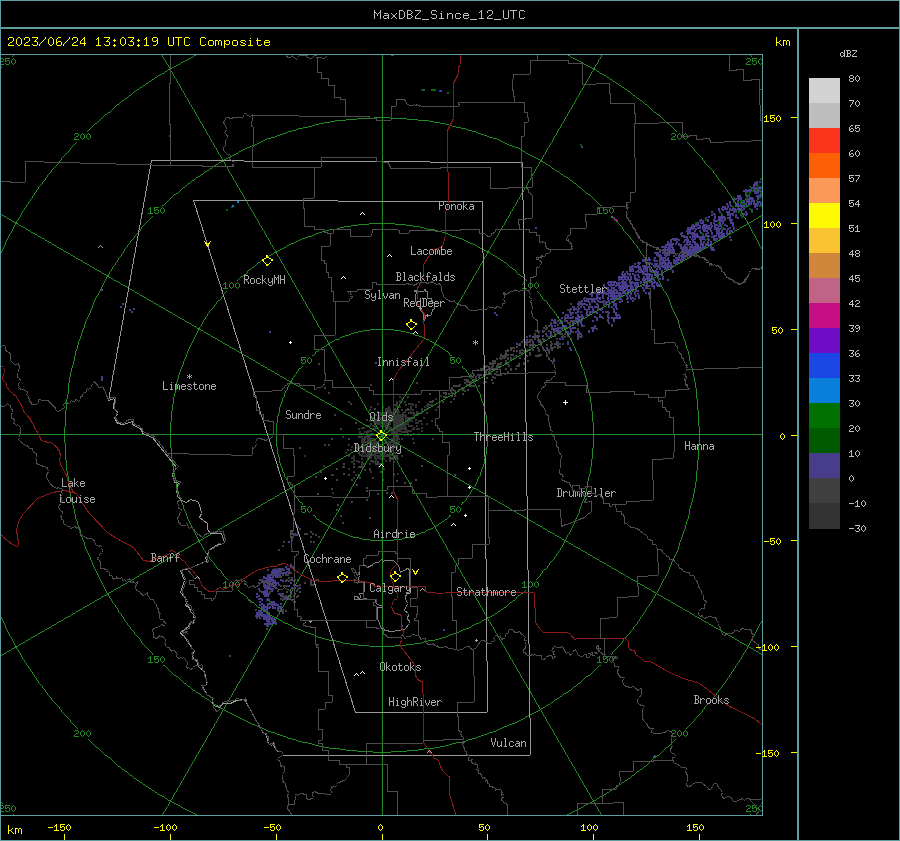Click the MaxDBZ_Since_12_UTC title text

pos(449,15)
